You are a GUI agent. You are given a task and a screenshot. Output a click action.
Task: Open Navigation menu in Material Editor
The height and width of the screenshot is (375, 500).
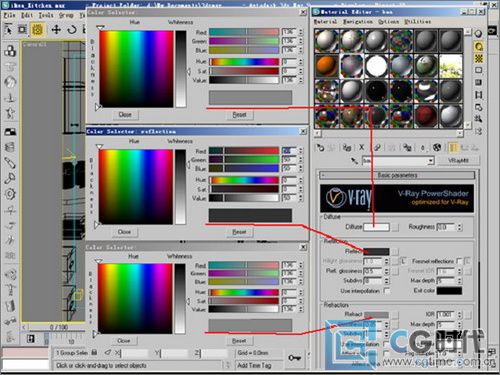point(358,21)
